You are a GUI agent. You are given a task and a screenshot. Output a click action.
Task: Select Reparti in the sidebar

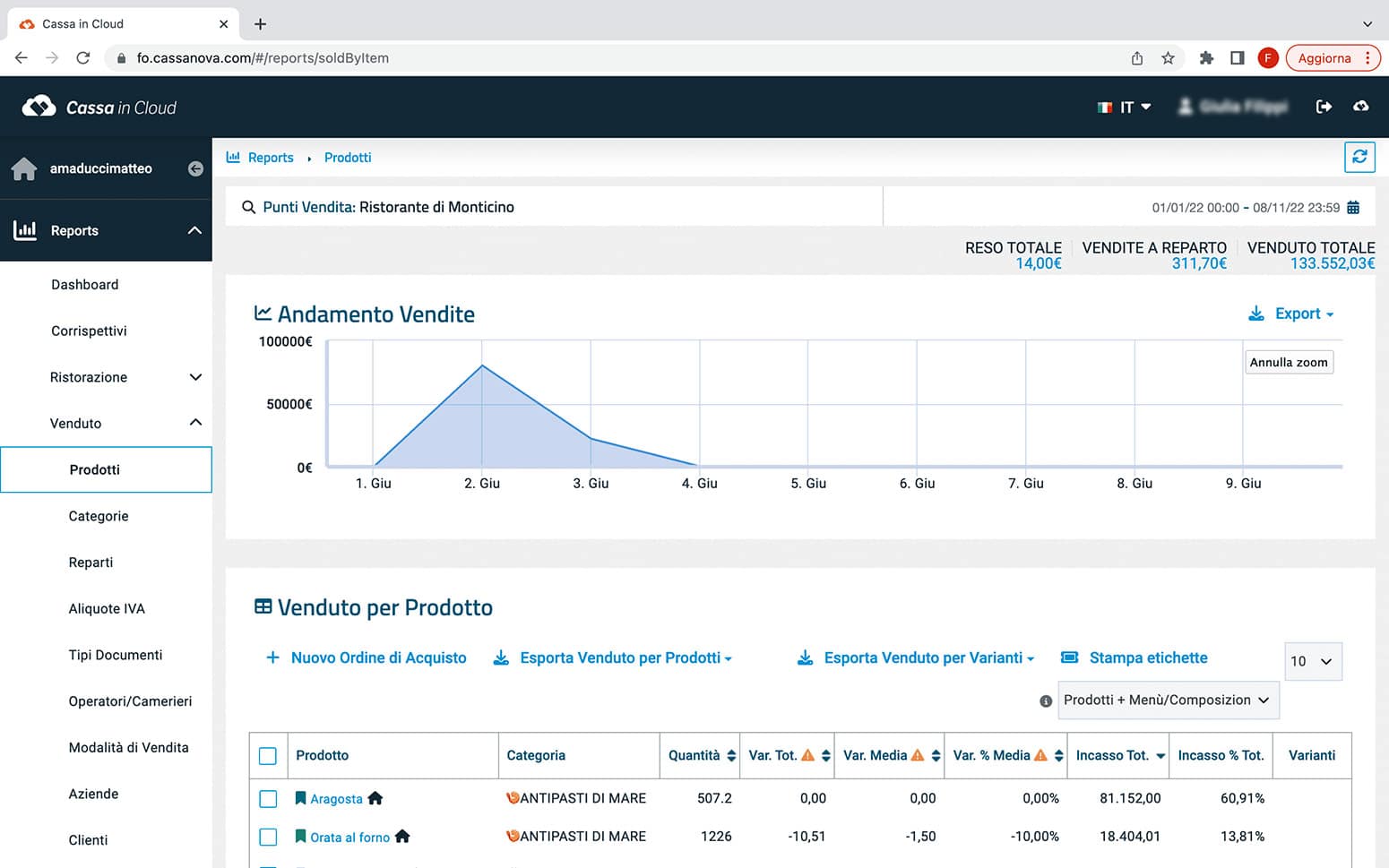coord(91,563)
